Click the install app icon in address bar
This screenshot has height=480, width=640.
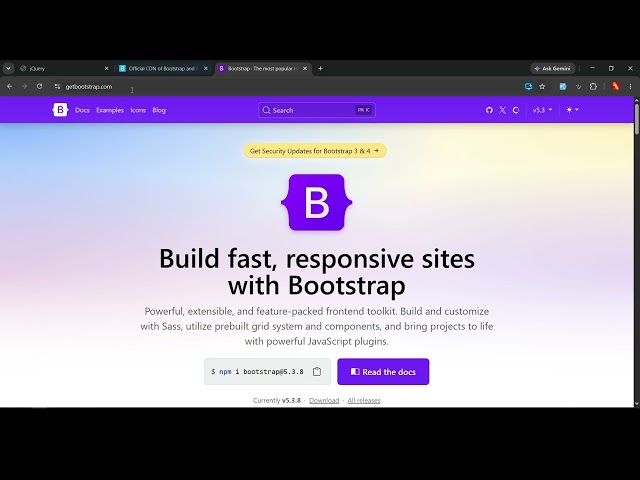coord(529,87)
